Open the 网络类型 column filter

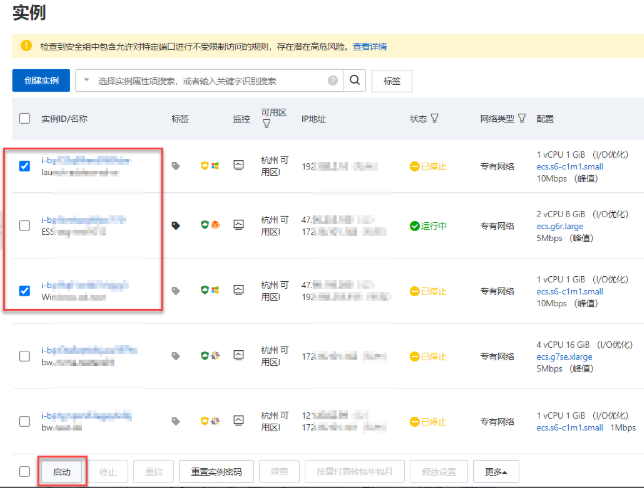coord(522,118)
